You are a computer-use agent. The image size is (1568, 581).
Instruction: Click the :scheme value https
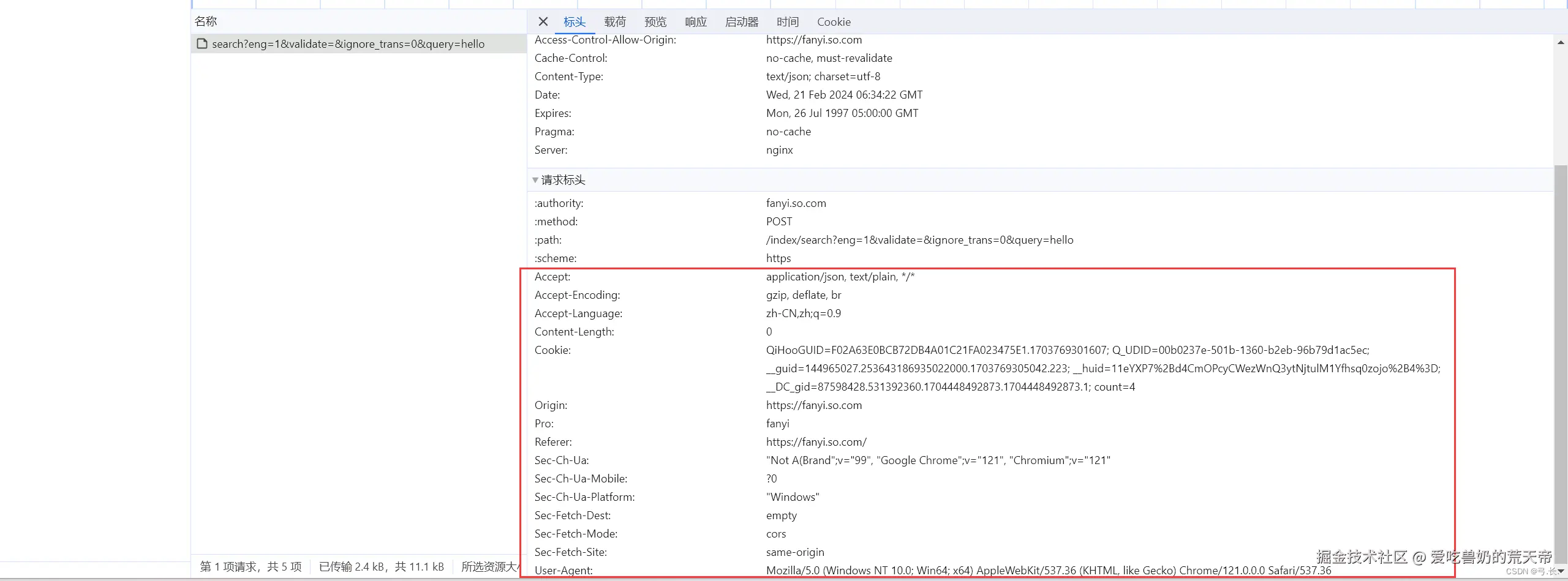[x=778, y=258]
